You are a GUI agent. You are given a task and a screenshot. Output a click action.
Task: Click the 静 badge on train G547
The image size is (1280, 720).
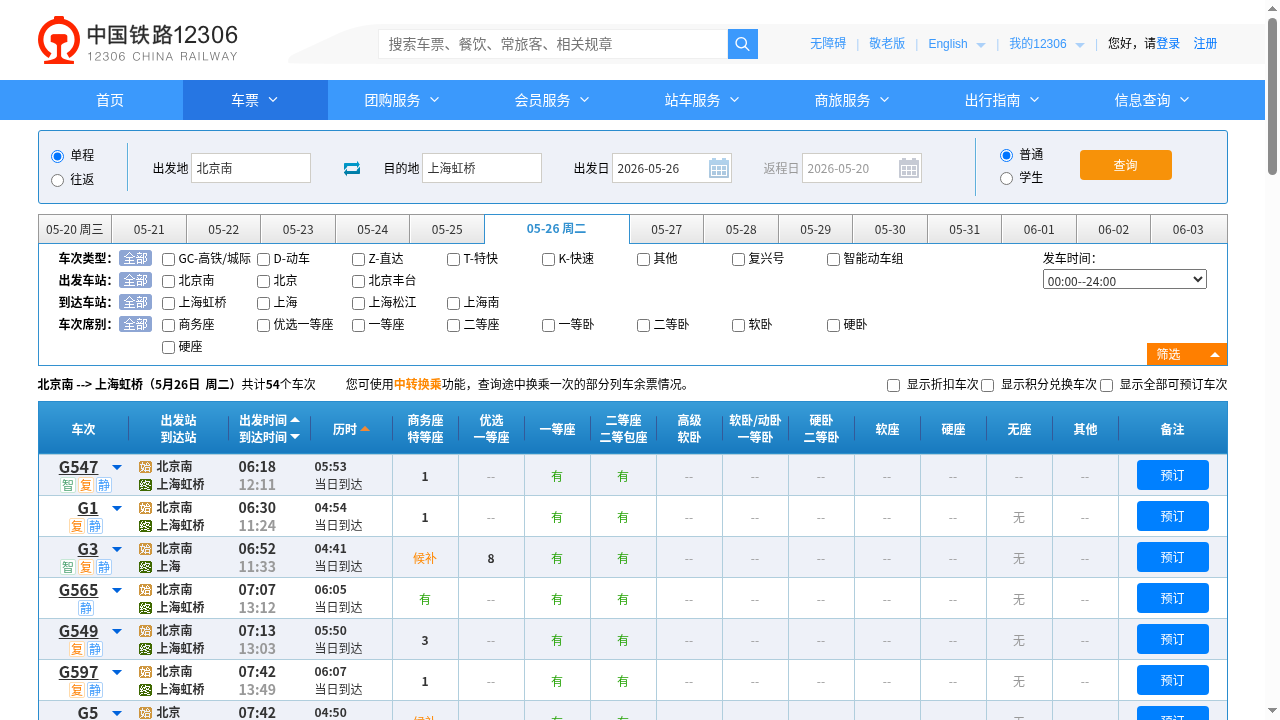(104, 485)
